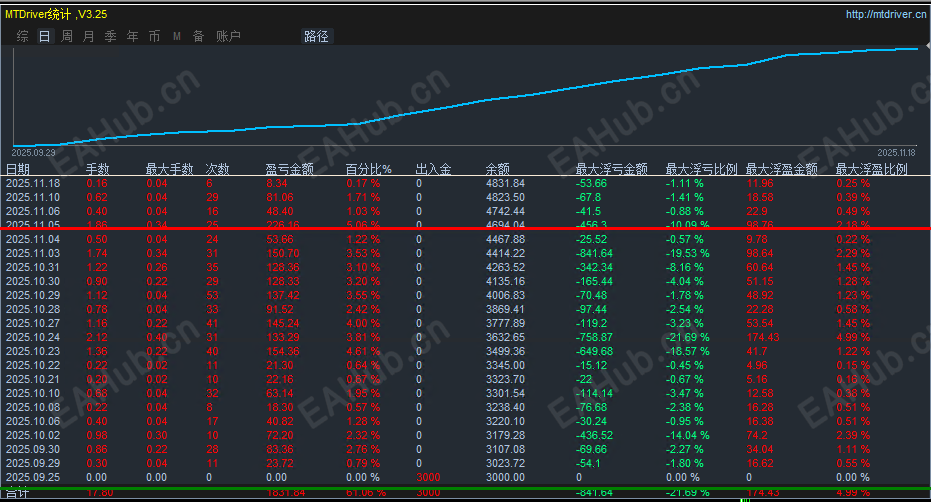
Task: Click the 次数 column header
Action: point(217,169)
